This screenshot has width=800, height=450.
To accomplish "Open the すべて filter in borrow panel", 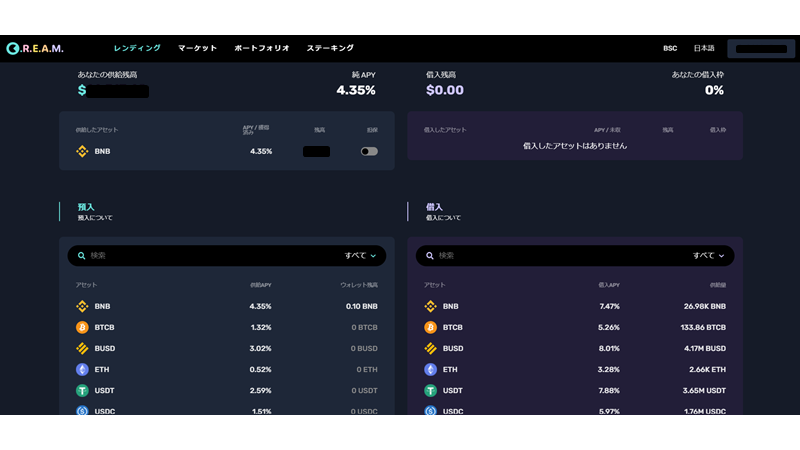I will point(709,256).
